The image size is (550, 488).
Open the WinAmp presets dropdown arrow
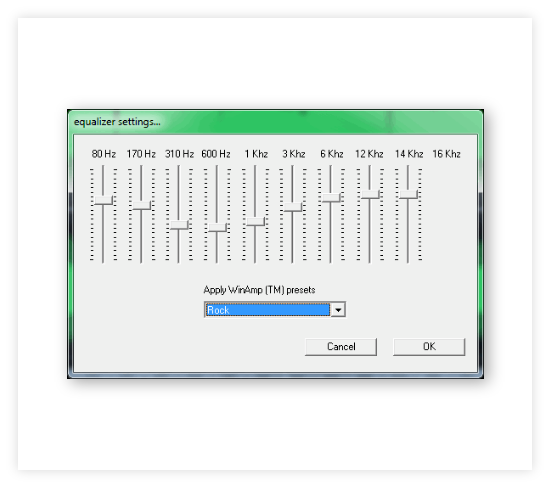pos(338,310)
